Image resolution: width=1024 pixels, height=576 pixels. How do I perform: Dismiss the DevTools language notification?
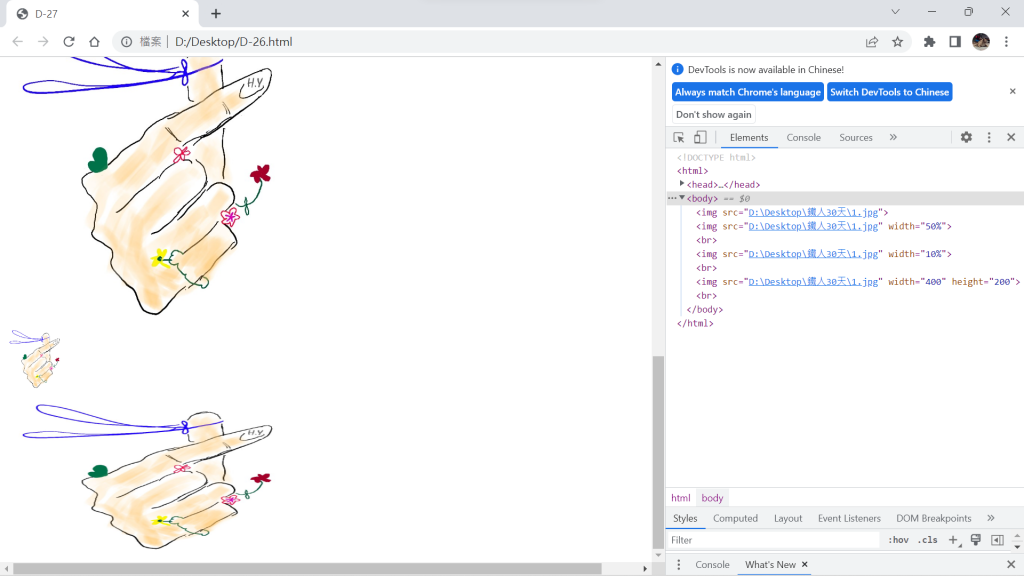pos(1012,91)
